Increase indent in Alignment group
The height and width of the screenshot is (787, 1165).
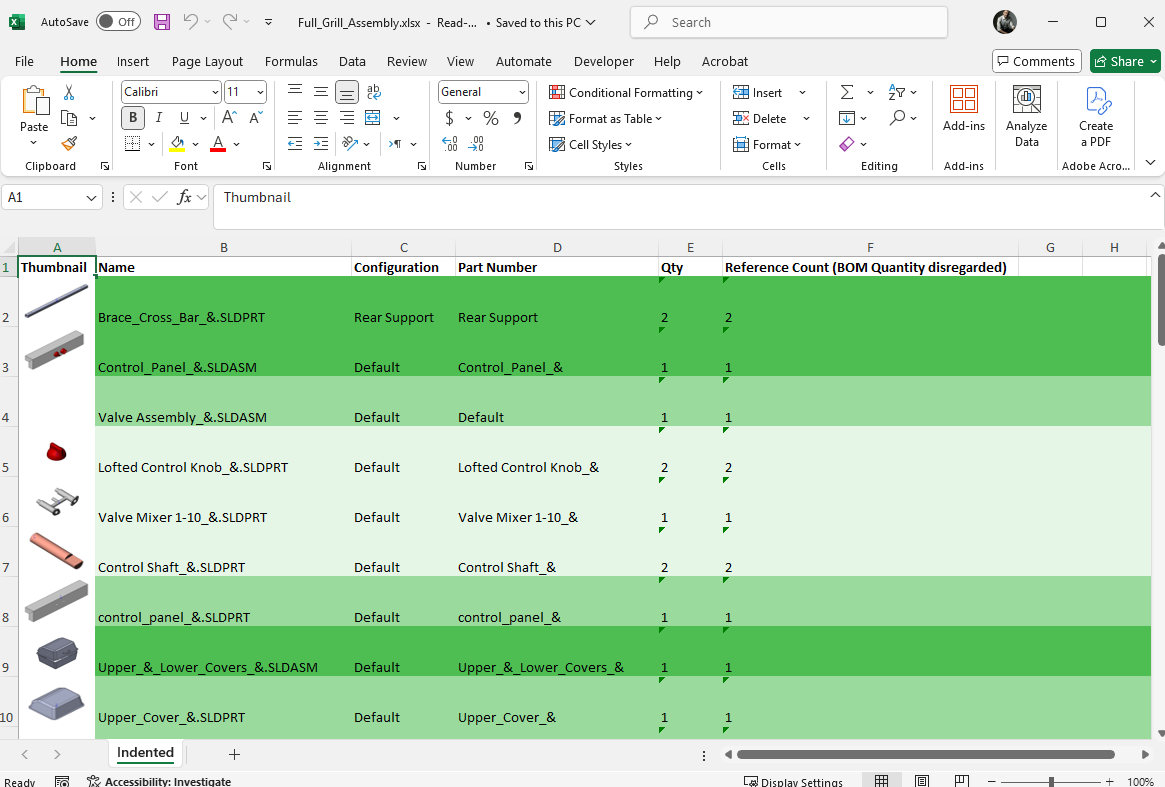tap(321, 143)
